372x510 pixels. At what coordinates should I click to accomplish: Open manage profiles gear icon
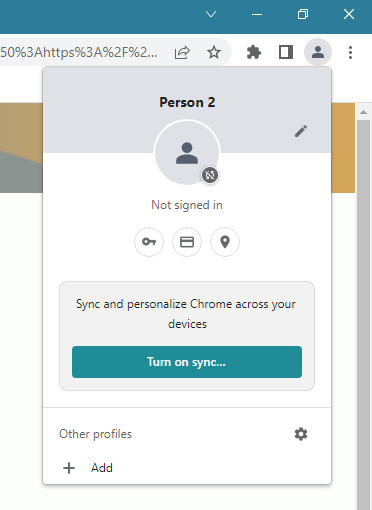tap(301, 434)
